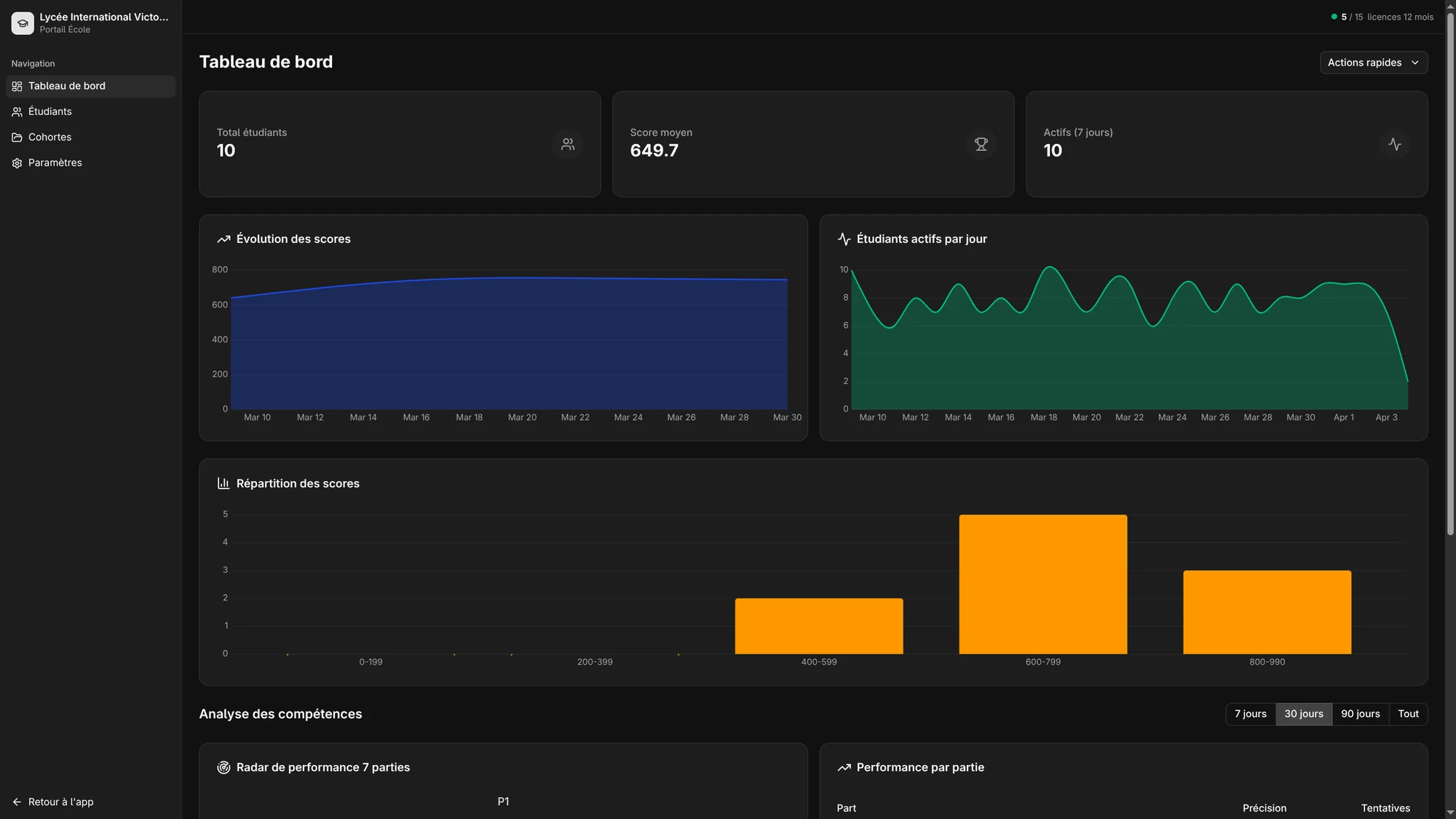Viewport: 1456px width, 819px height.
Task: Click the chevron on Actions rapides button
Action: click(1415, 63)
